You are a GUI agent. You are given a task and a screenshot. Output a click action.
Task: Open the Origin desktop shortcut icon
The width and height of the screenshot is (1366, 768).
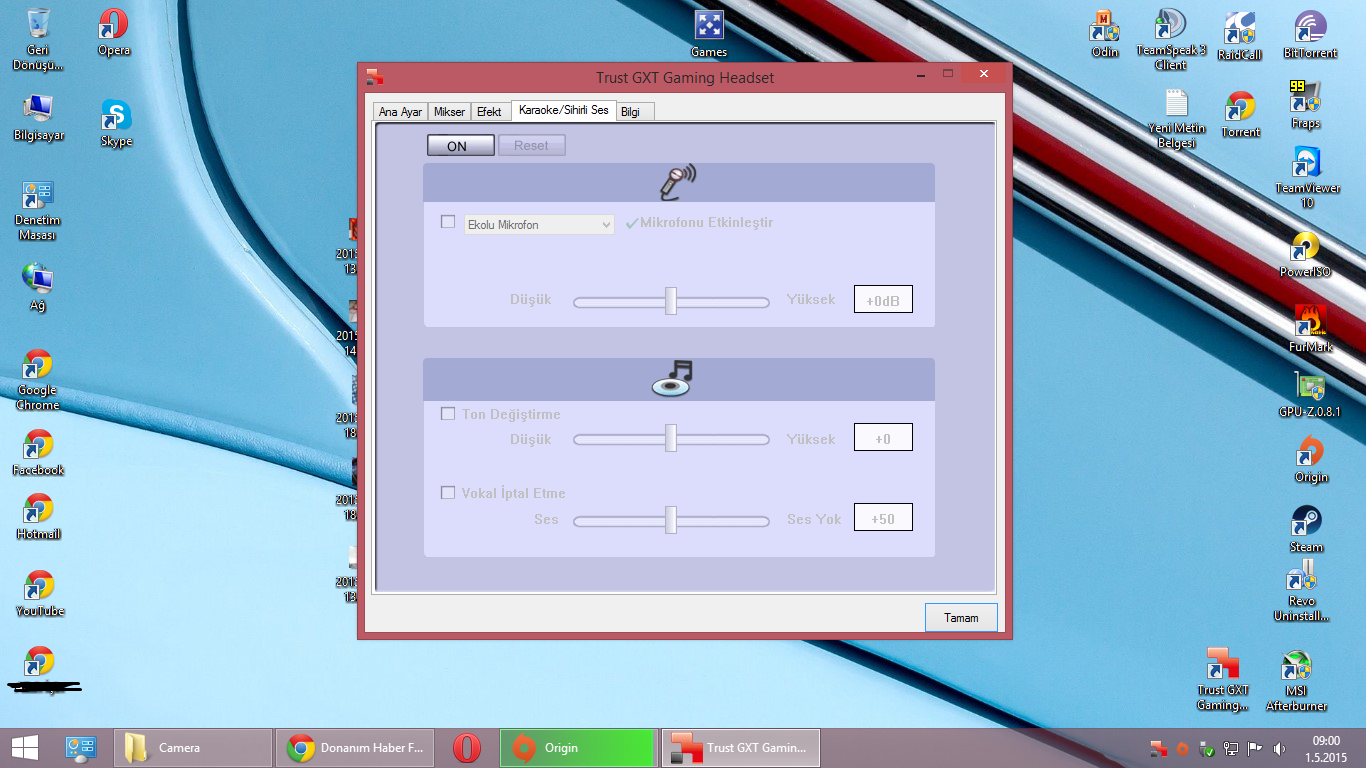coord(1311,459)
